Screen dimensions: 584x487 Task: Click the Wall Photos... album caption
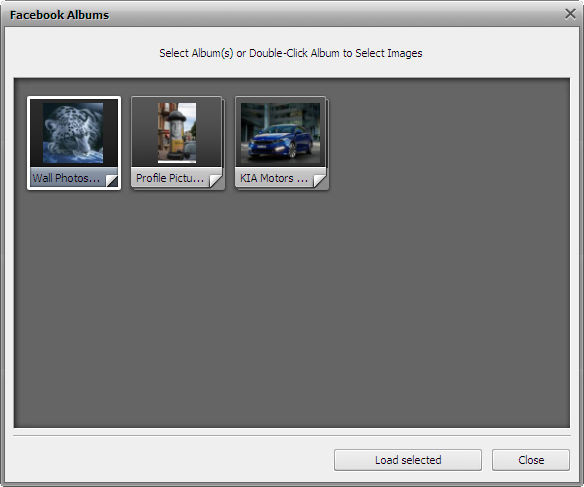pyautogui.click(x=66, y=178)
